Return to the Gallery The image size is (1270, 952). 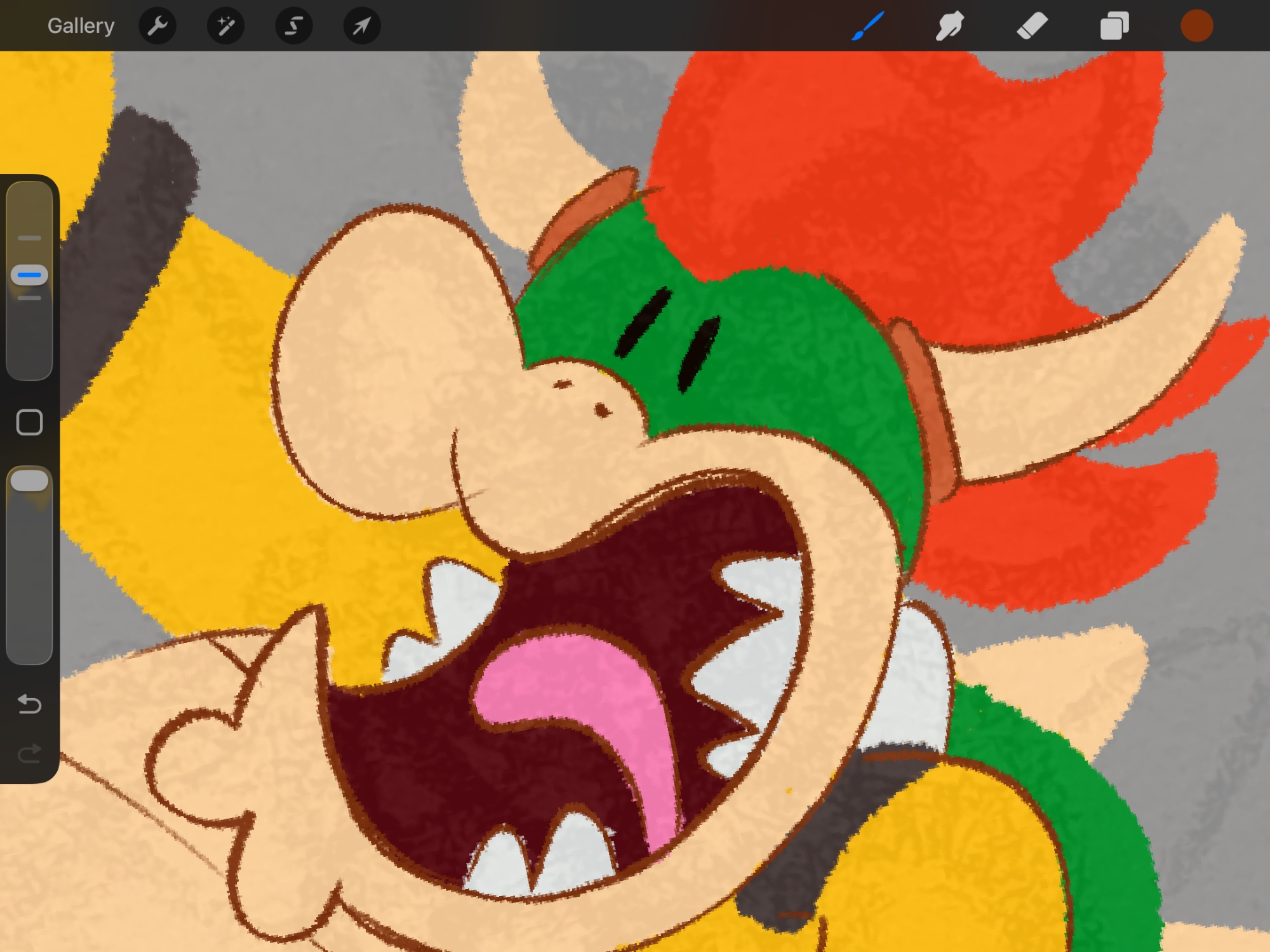click(81, 26)
